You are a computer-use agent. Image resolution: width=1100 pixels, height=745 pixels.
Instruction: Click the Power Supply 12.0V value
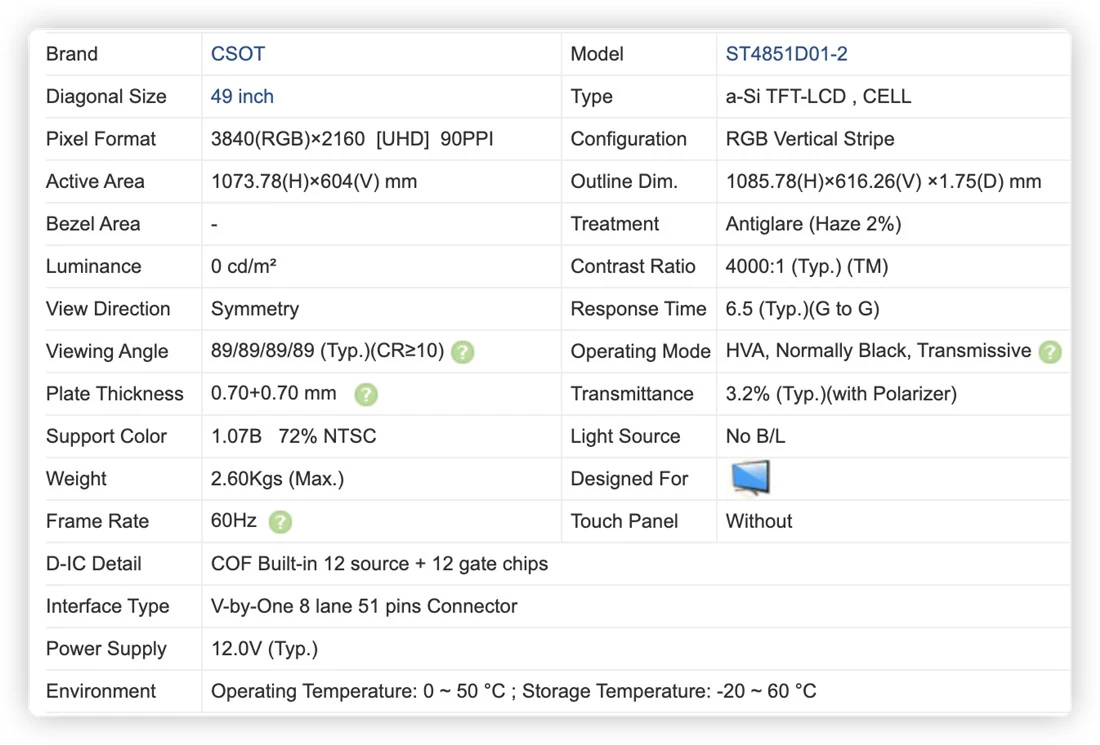point(264,649)
